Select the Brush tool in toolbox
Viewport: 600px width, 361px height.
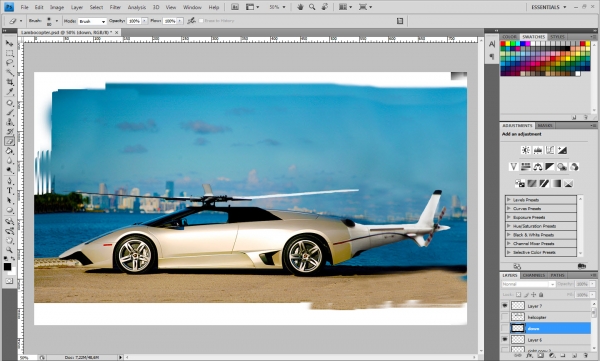click(9, 112)
